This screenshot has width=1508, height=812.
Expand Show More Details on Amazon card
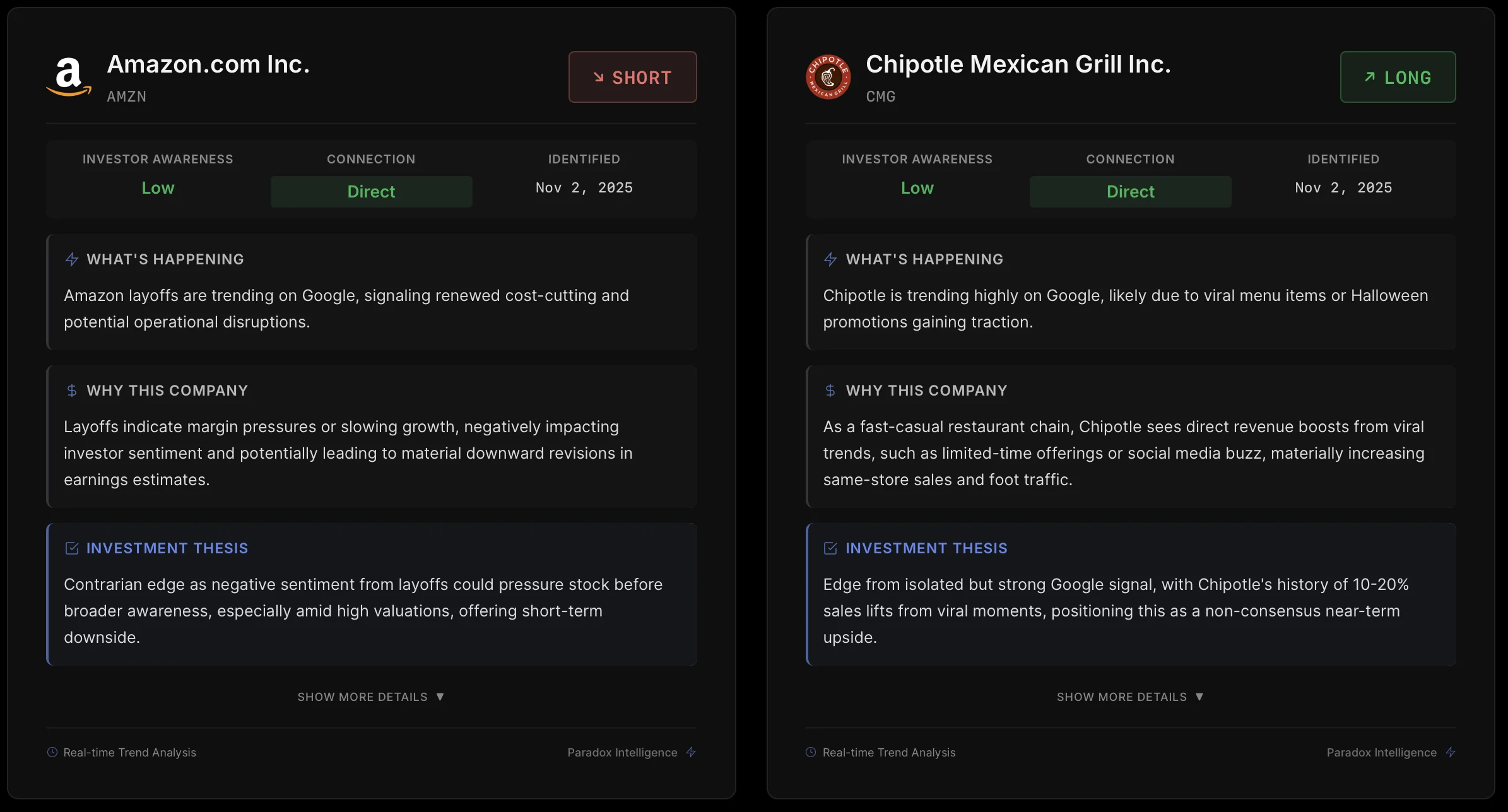click(371, 697)
